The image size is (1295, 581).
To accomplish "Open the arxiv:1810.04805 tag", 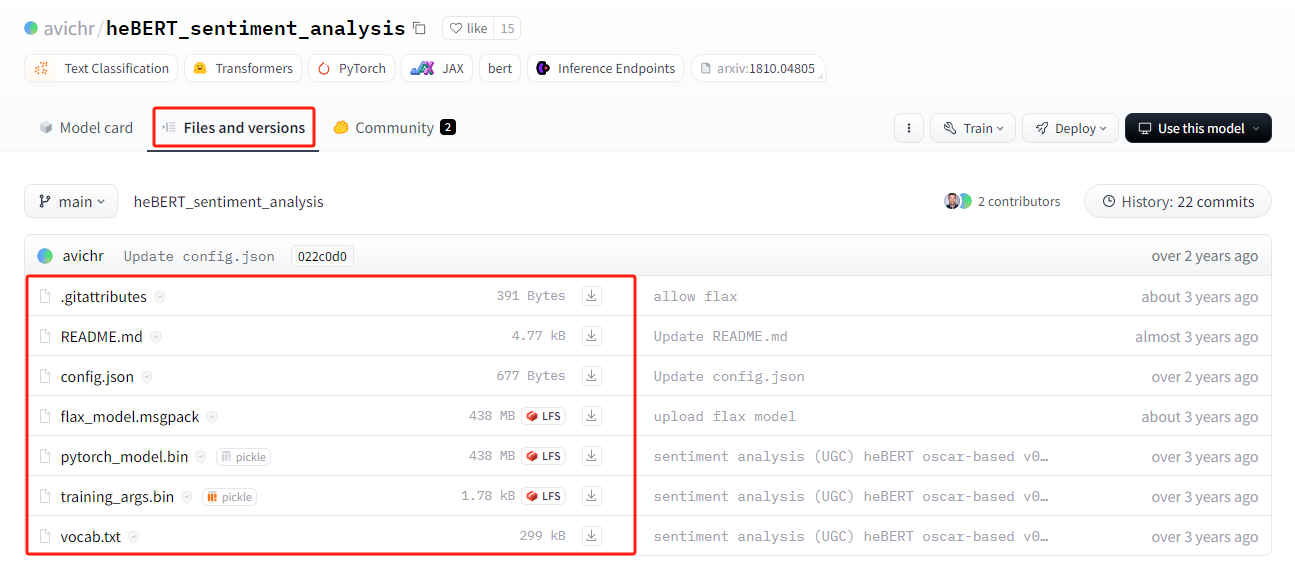I will pyautogui.click(x=757, y=68).
